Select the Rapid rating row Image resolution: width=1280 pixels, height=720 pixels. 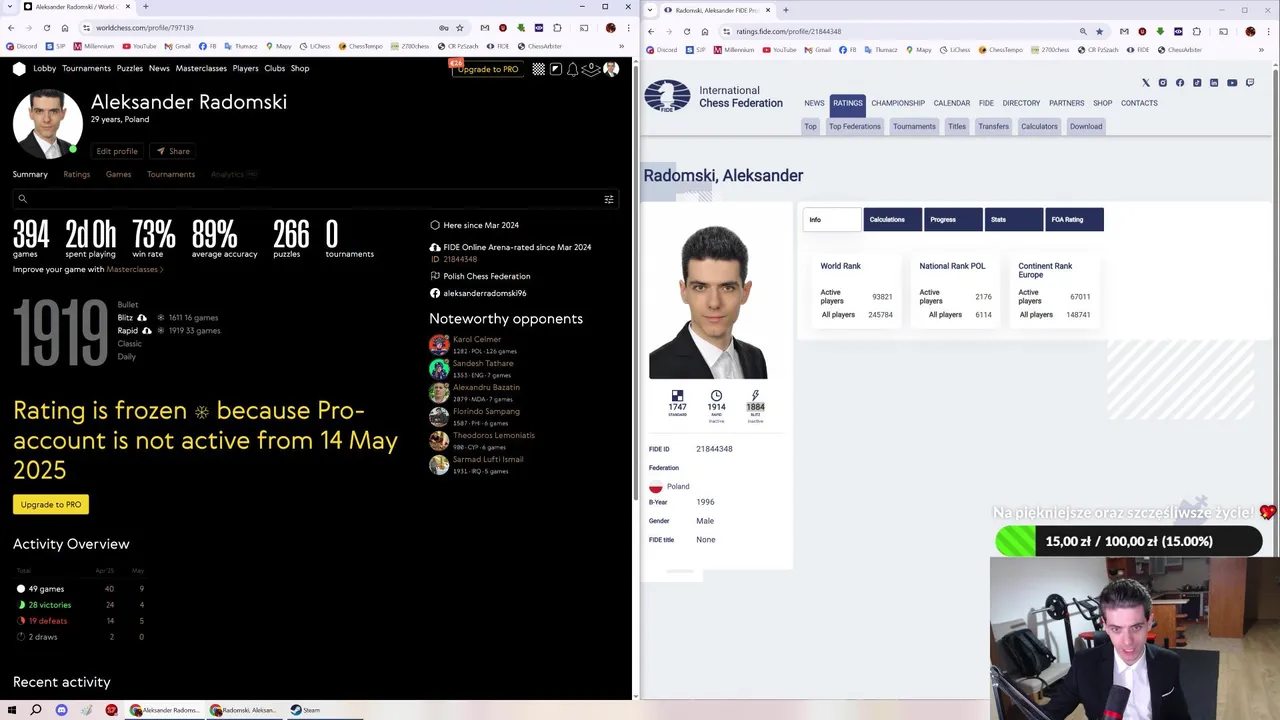168,330
